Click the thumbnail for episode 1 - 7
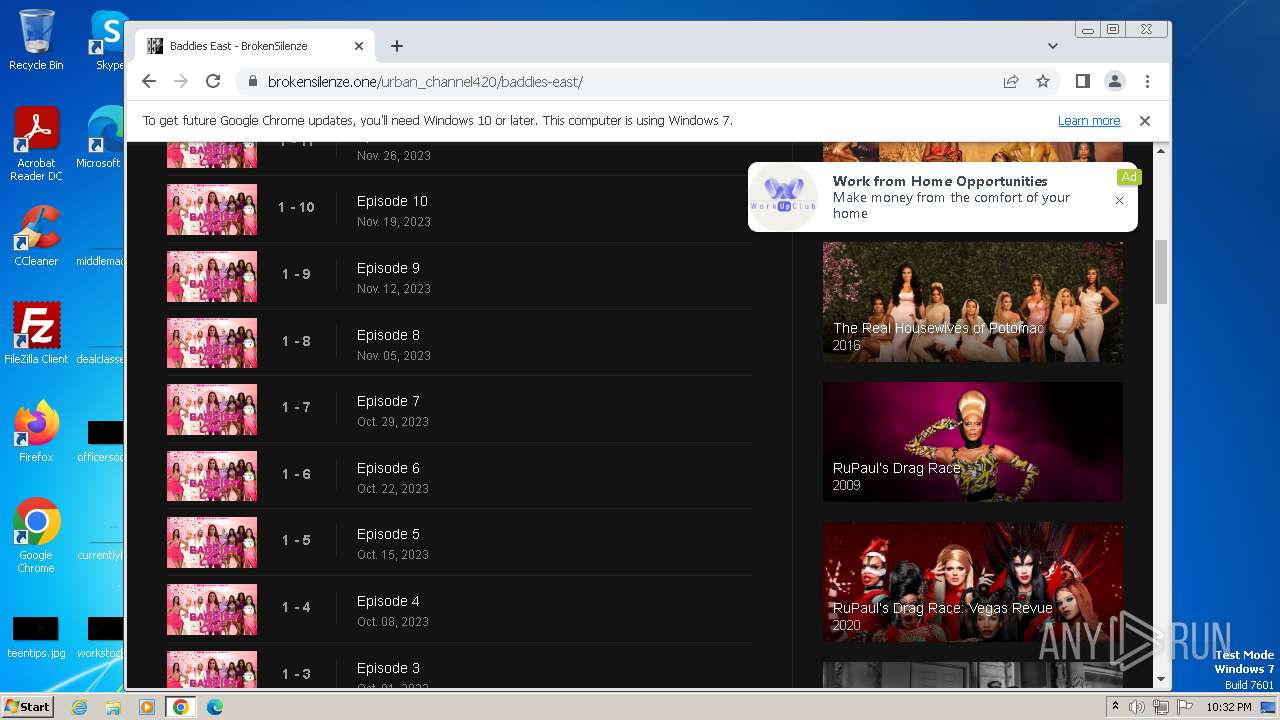1280x720 pixels. point(212,409)
